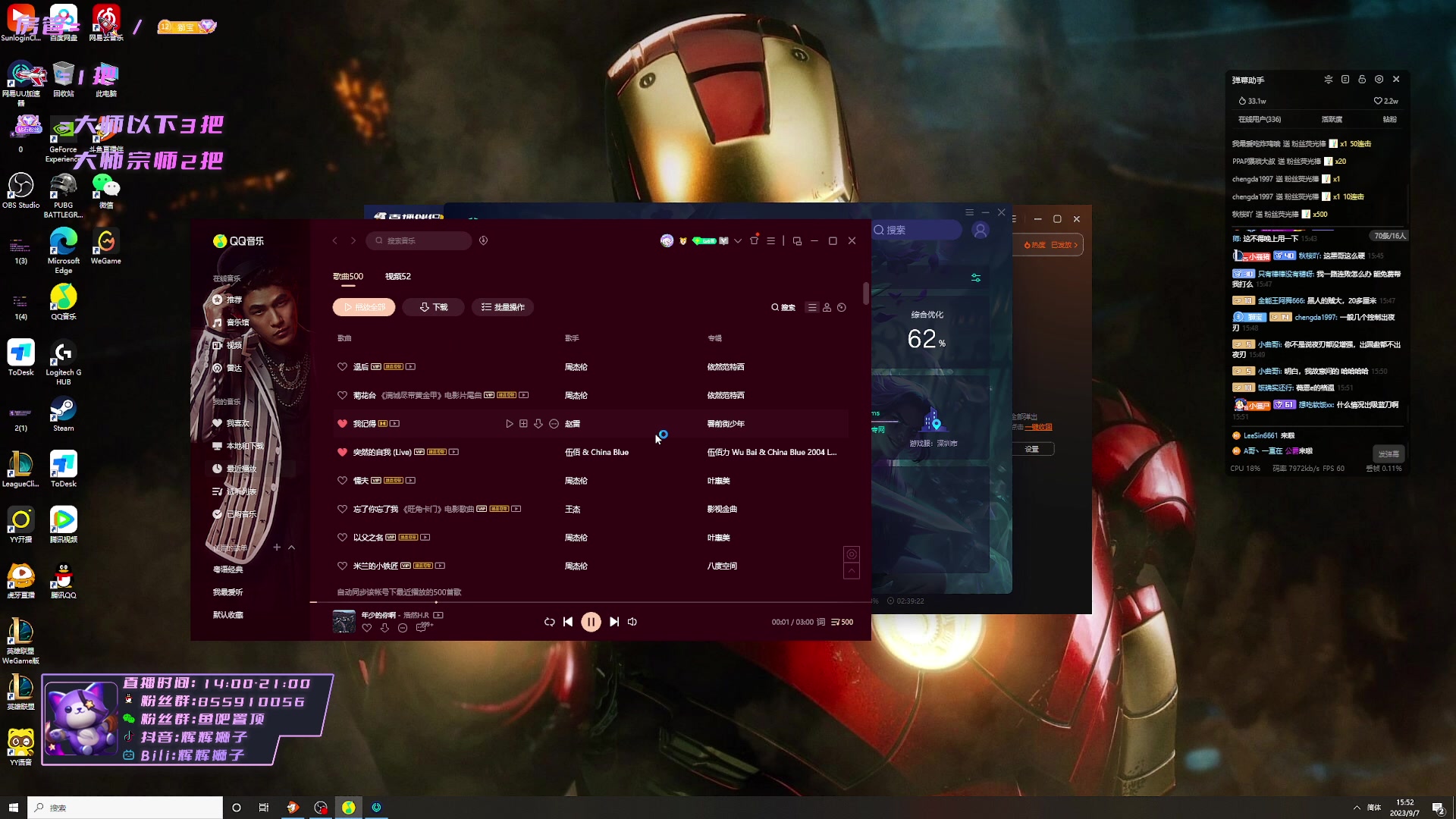Download the currently playing song

pos(384,628)
